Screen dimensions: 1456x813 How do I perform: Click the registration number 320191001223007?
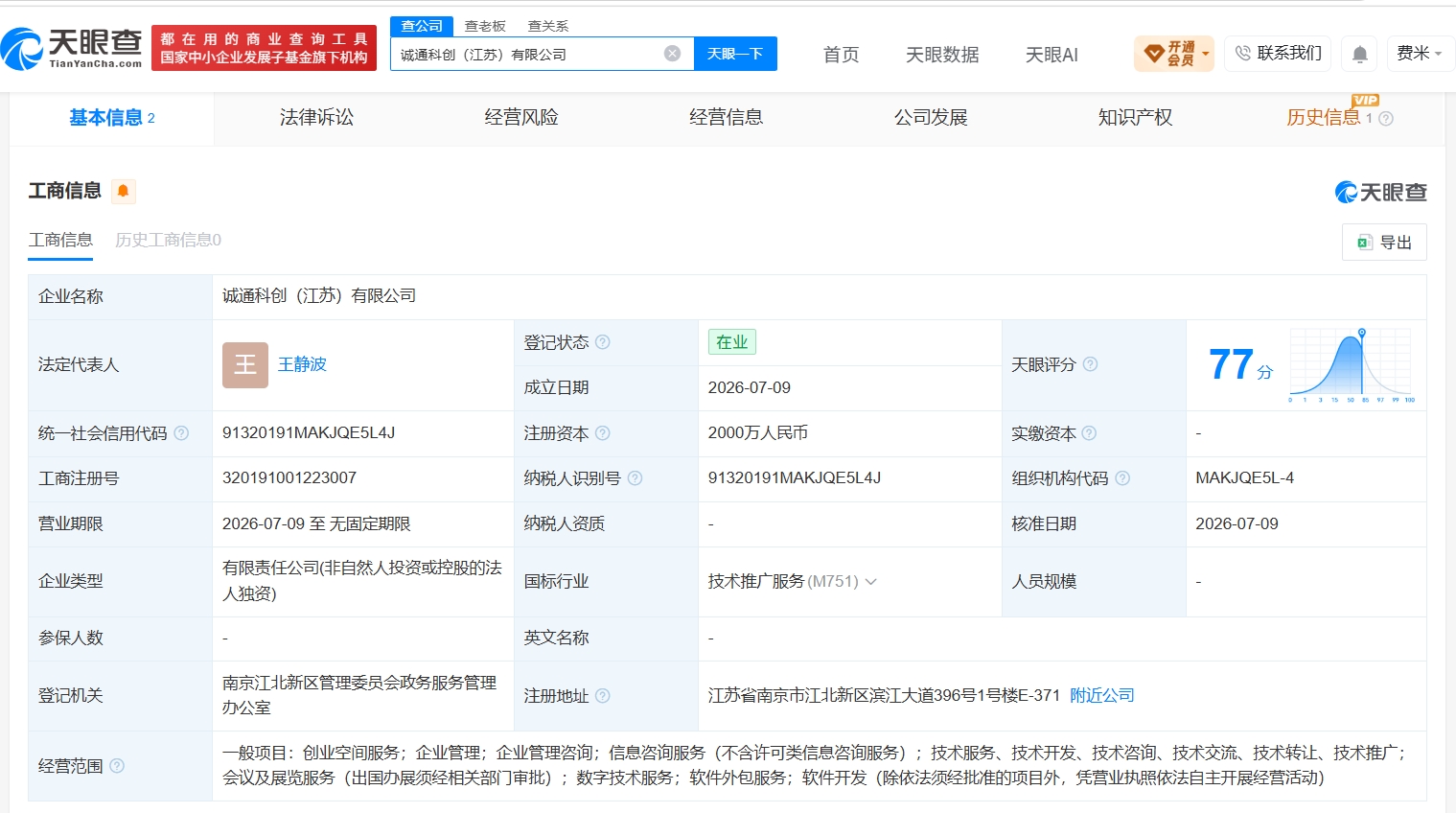click(289, 478)
